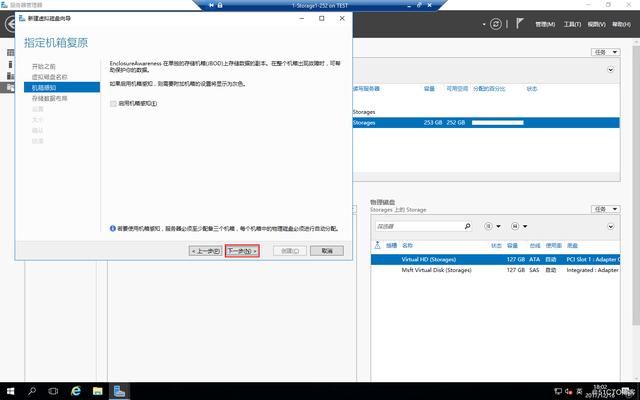
Task: Open File Explorer from taskbar
Action: [x=98, y=391]
